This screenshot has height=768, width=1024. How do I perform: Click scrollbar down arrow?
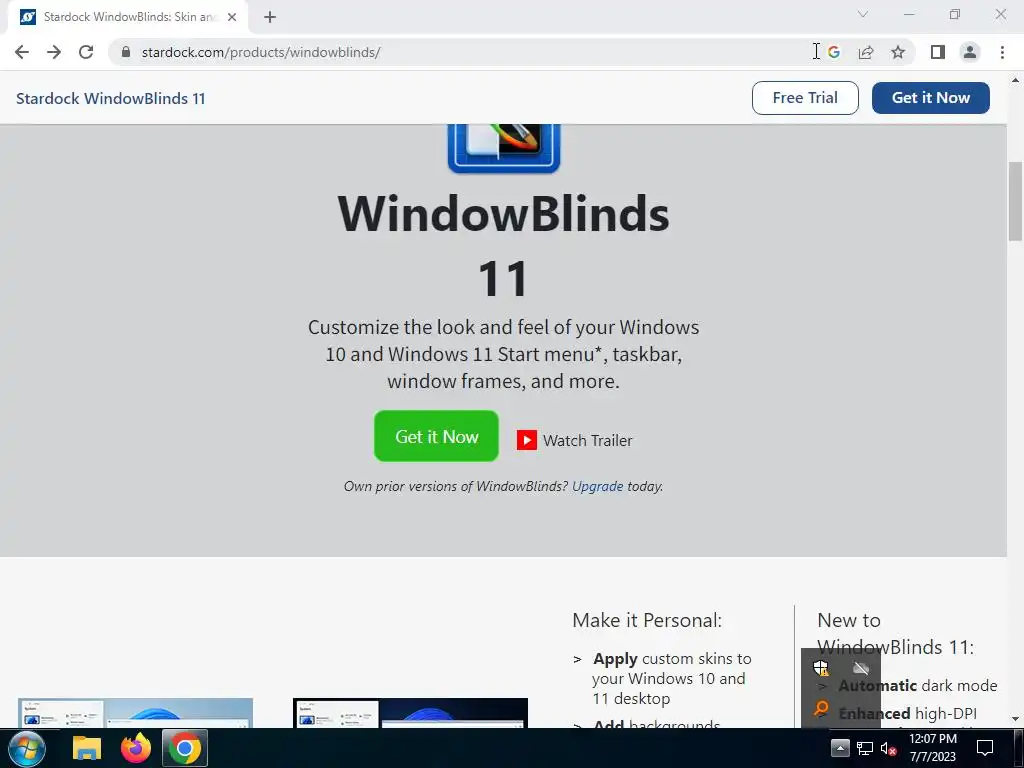coord(1015,720)
